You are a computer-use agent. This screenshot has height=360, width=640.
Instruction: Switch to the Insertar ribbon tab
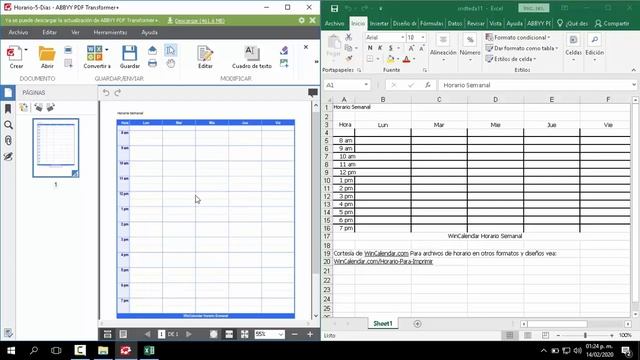379,24
